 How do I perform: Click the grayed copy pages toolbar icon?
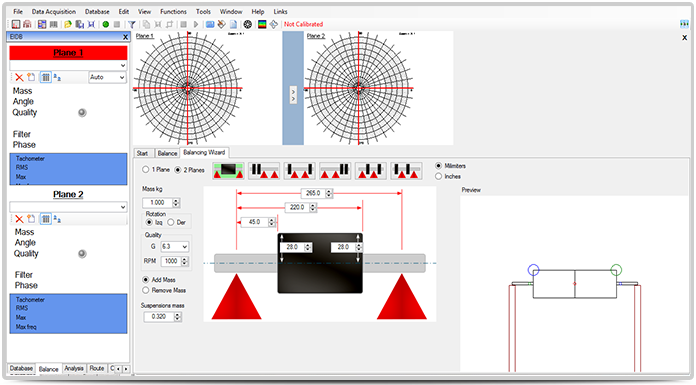(x=146, y=24)
